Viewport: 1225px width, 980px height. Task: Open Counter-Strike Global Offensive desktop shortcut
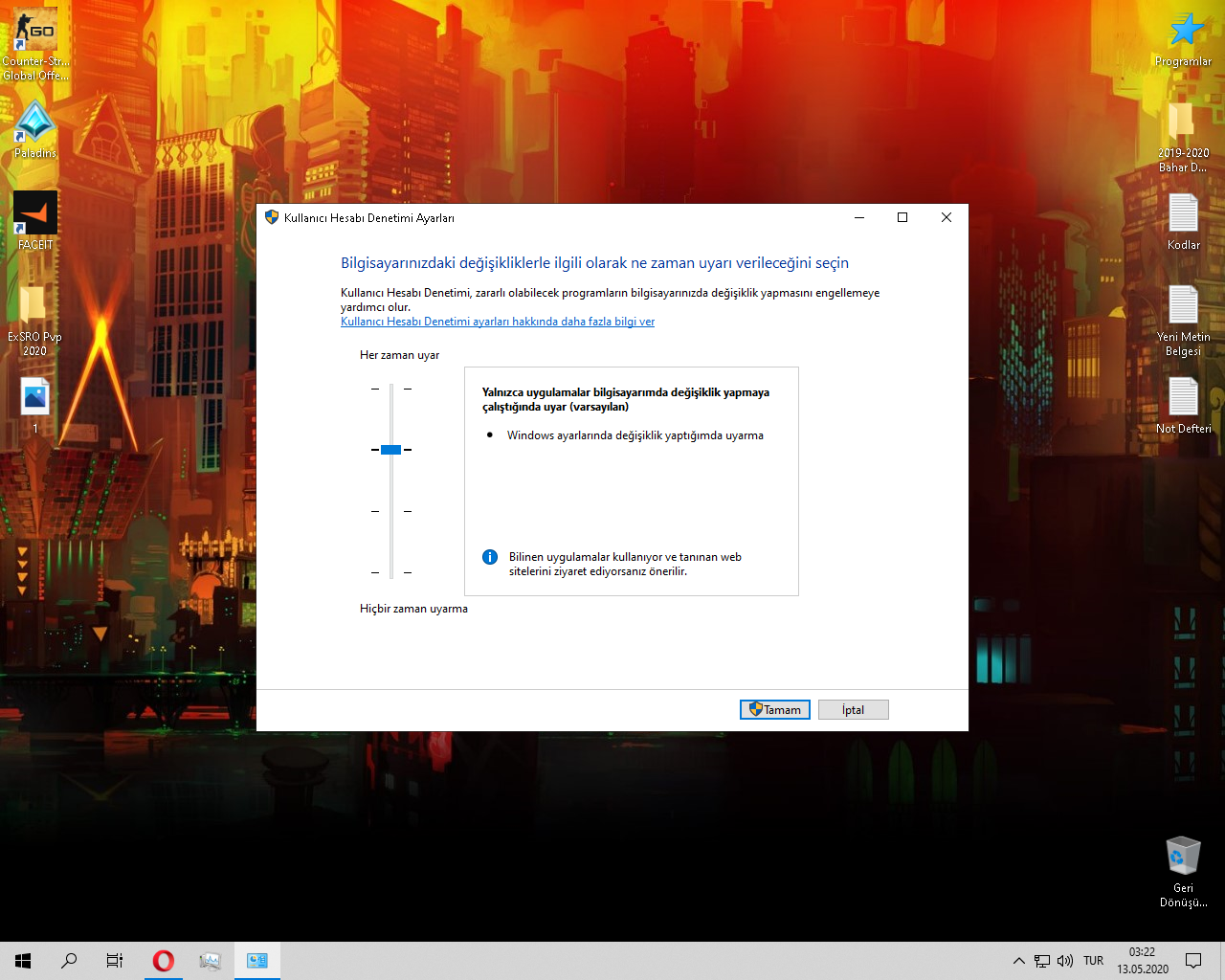click(35, 44)
